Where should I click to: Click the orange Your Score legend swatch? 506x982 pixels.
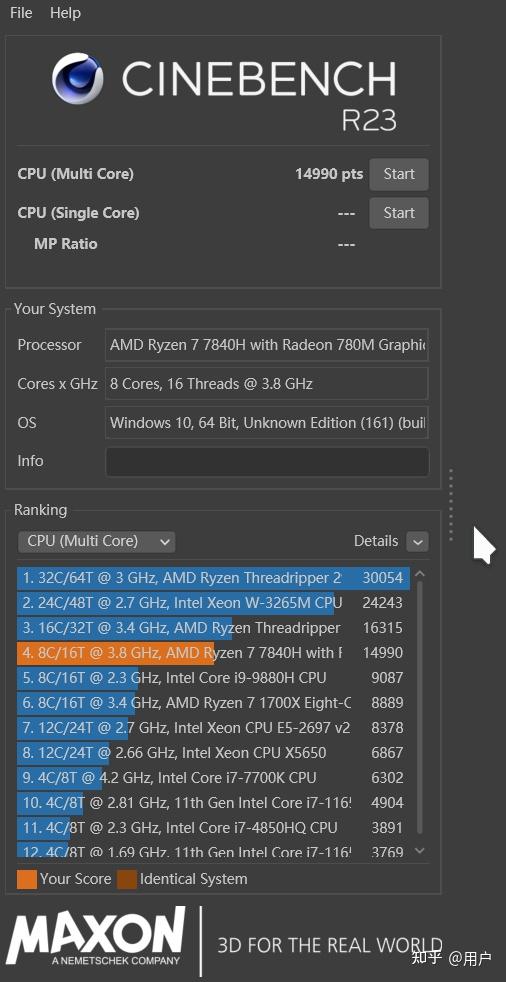[x=27, y=879]
